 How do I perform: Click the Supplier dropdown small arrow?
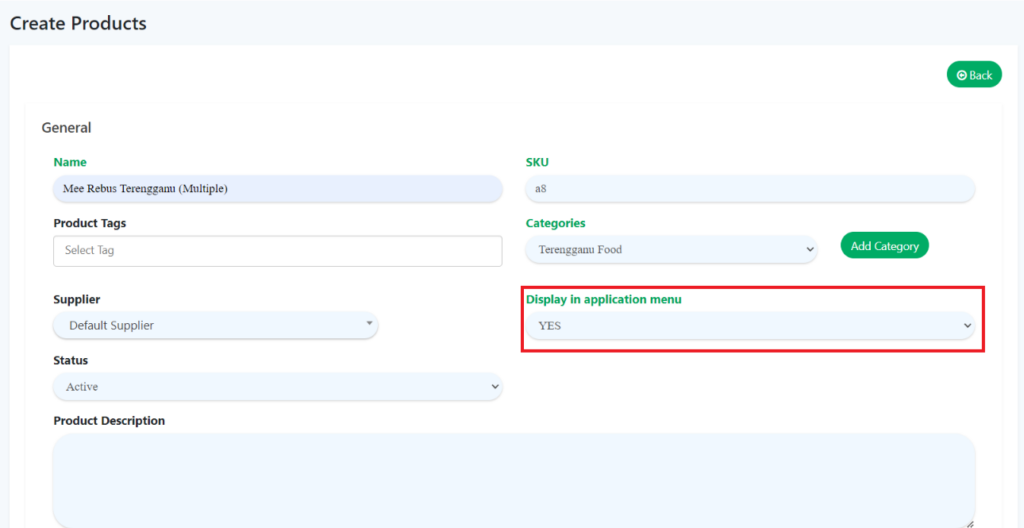pos(369,324)
